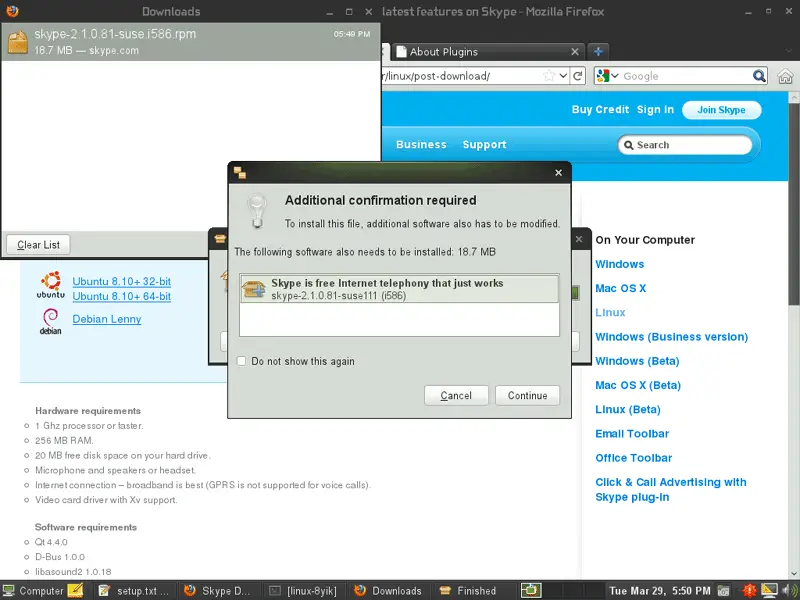Viewport: 800px width, 600px height.
Task: Click the green workspace switcher icon
Action: (531, 590)
